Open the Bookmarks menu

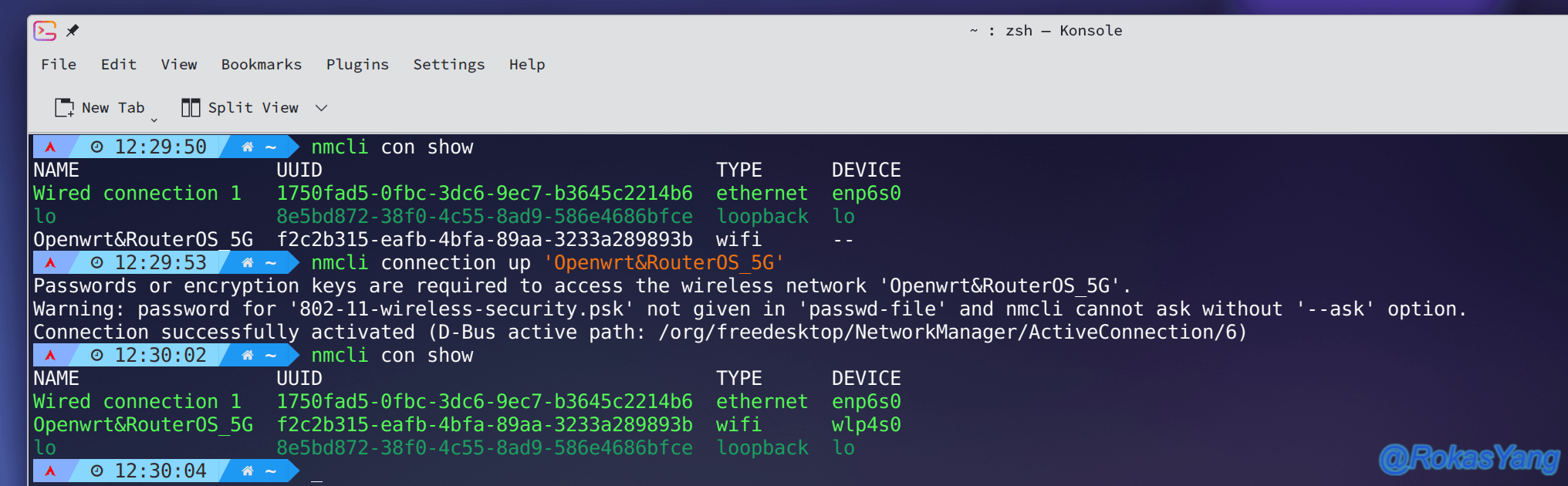(x=262, y=65)
